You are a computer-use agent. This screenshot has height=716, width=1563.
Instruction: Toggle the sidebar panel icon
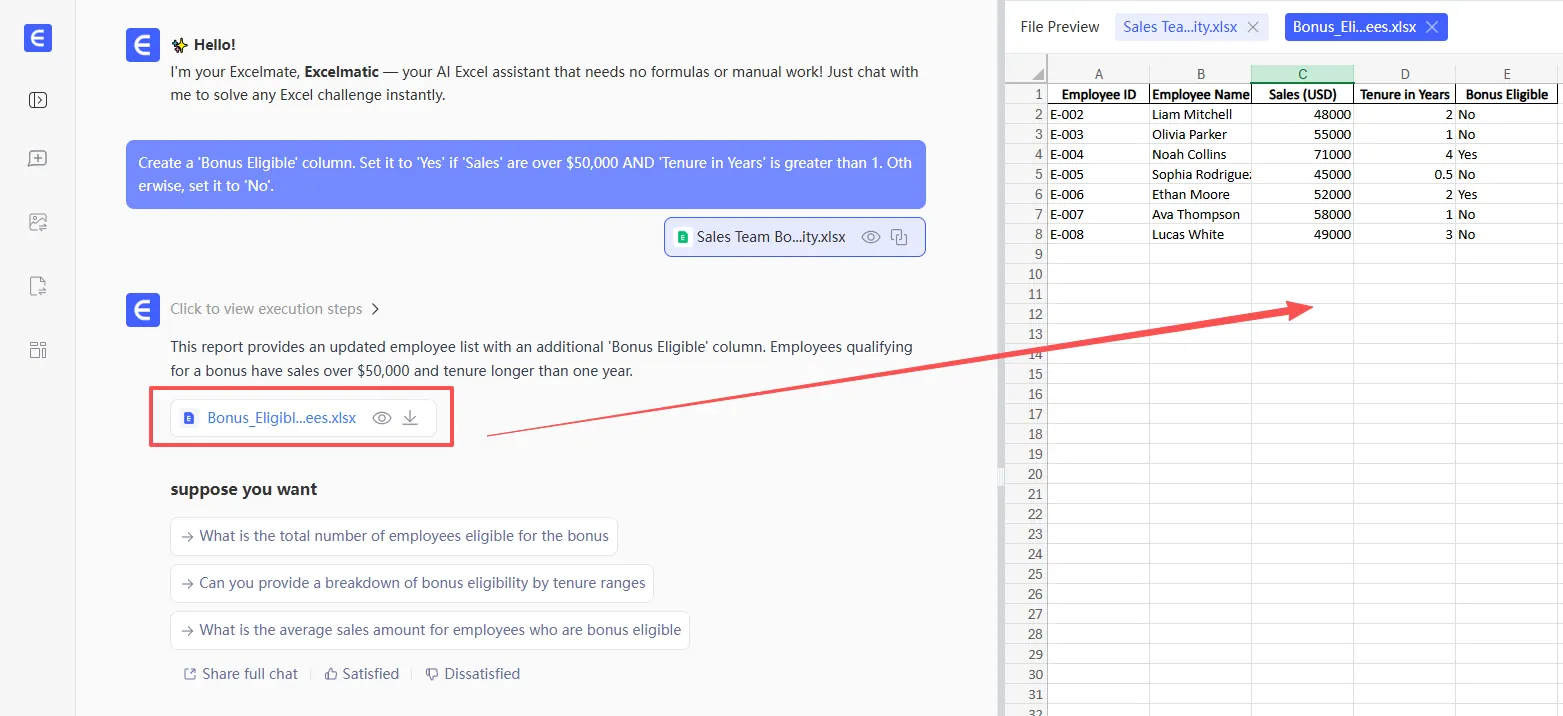[x=38, y=100]
